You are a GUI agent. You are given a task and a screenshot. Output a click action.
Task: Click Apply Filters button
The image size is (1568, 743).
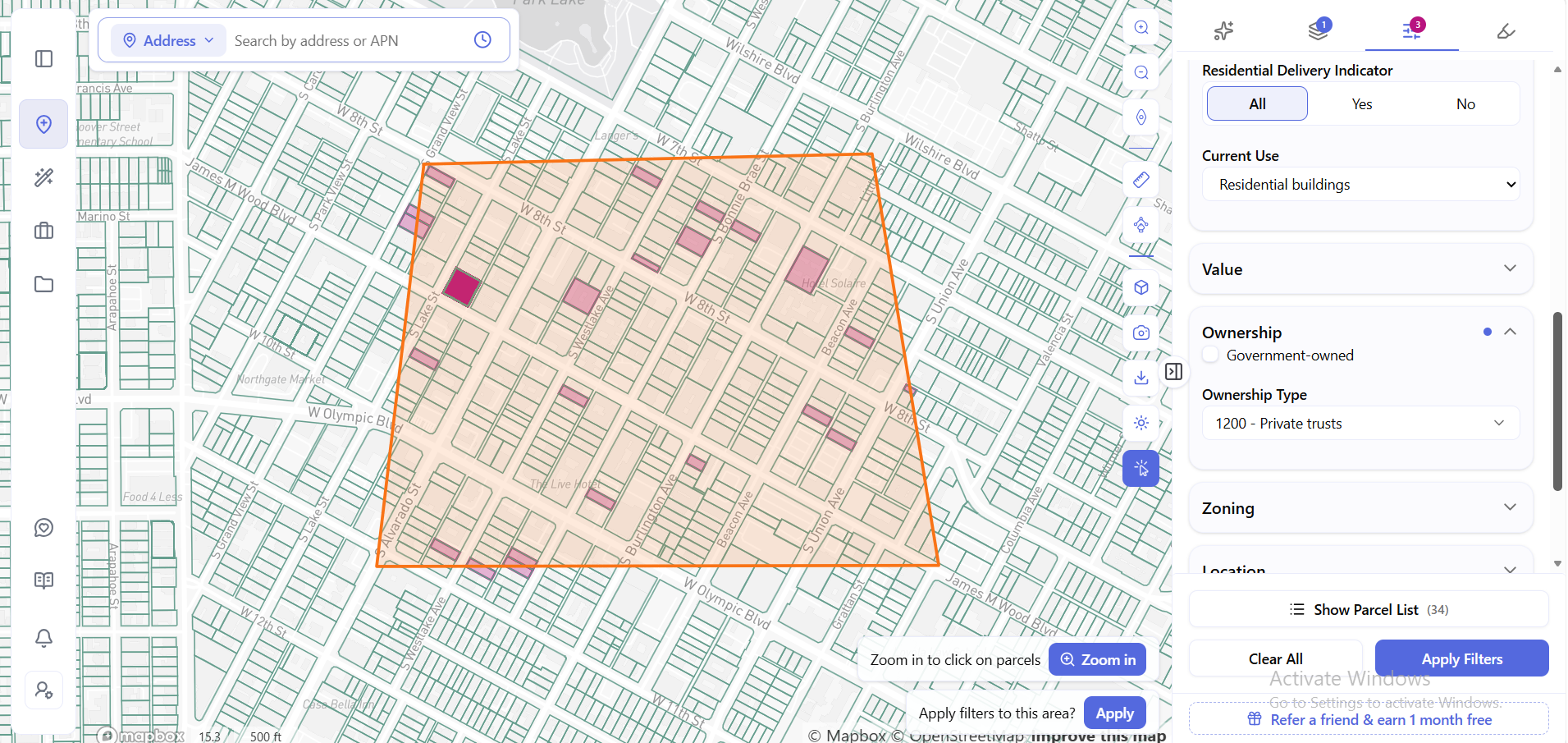click(1462, 658)
